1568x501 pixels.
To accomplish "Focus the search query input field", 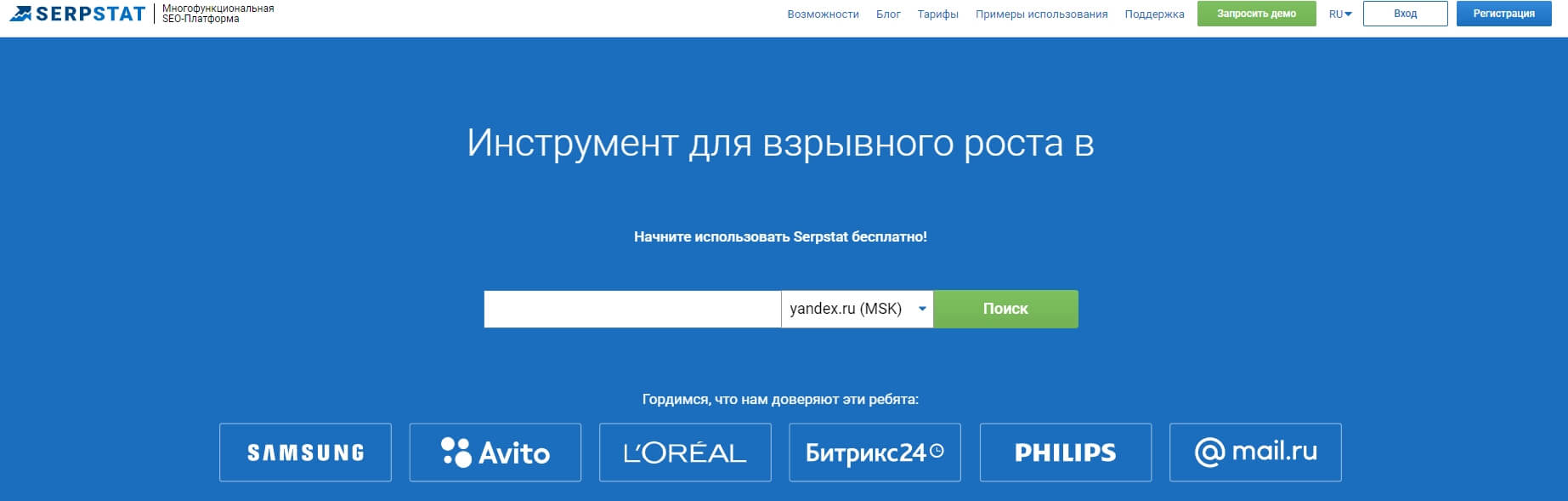I will tap(632, 309).
